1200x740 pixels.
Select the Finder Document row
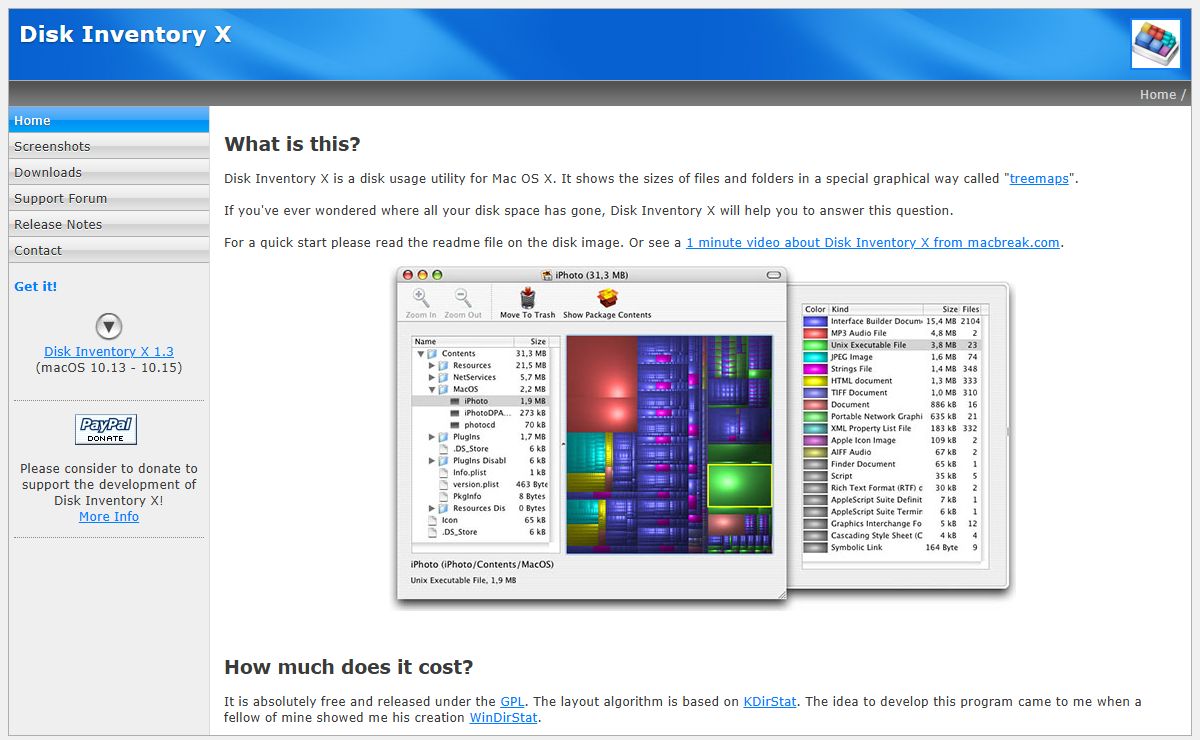pyautogui.click(x=892, y=464)
